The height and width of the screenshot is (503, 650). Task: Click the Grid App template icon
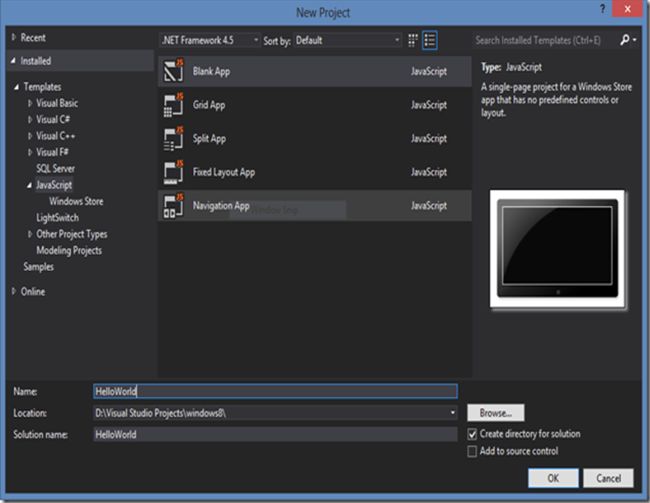pyautogui.click(x=173, y=105)
